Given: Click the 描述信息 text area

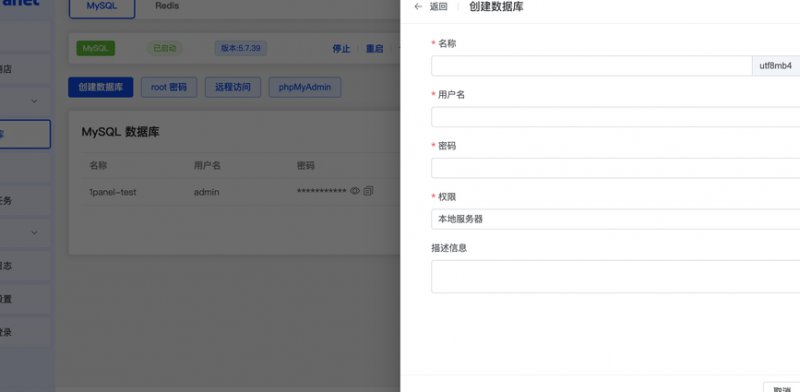Looking at the screenshot, I should (615, 277).
